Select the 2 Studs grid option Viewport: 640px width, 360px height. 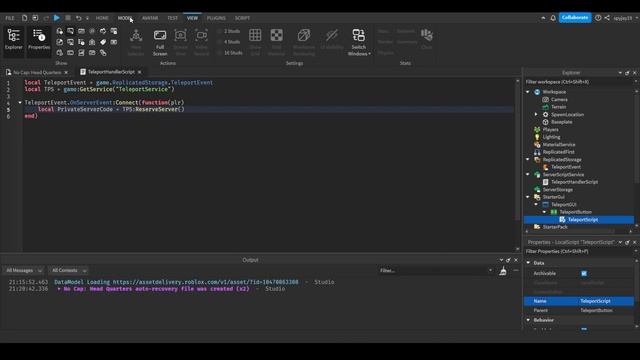point(229,31)
